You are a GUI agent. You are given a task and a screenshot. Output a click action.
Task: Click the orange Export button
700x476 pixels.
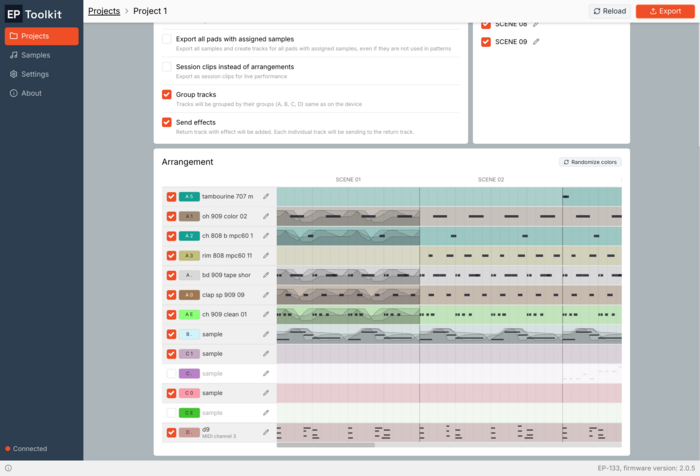[x=665, y=11]
